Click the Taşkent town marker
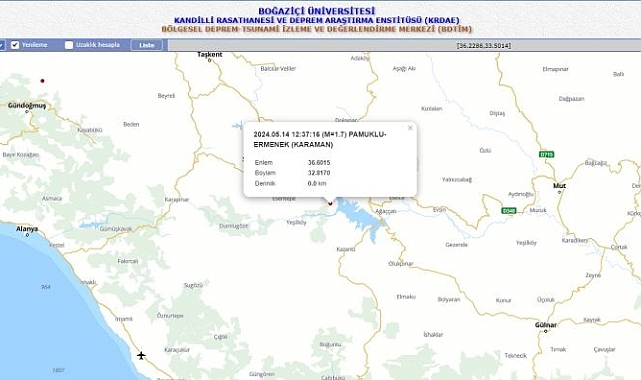641x380 pixels. 210,60
